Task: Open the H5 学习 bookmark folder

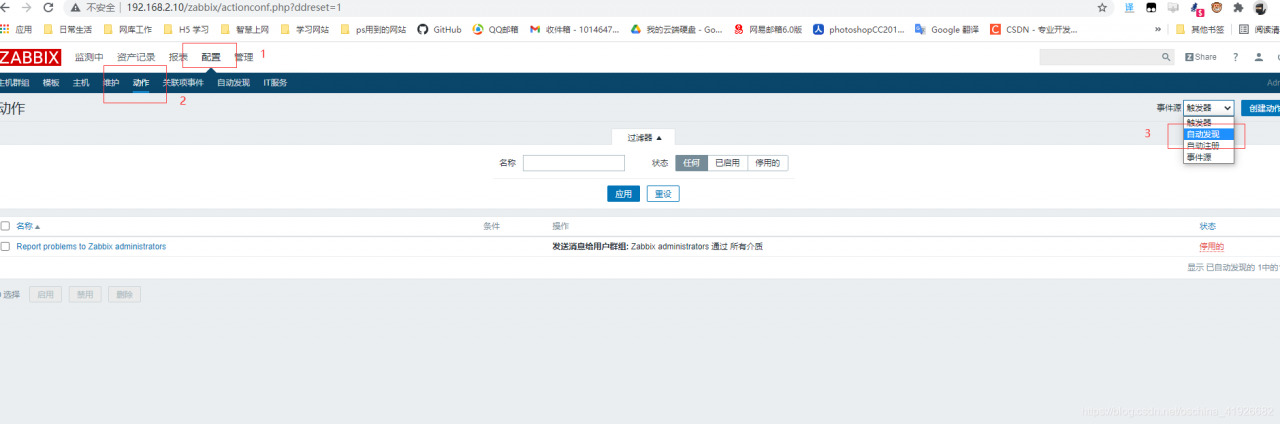Action: [187, 29]
